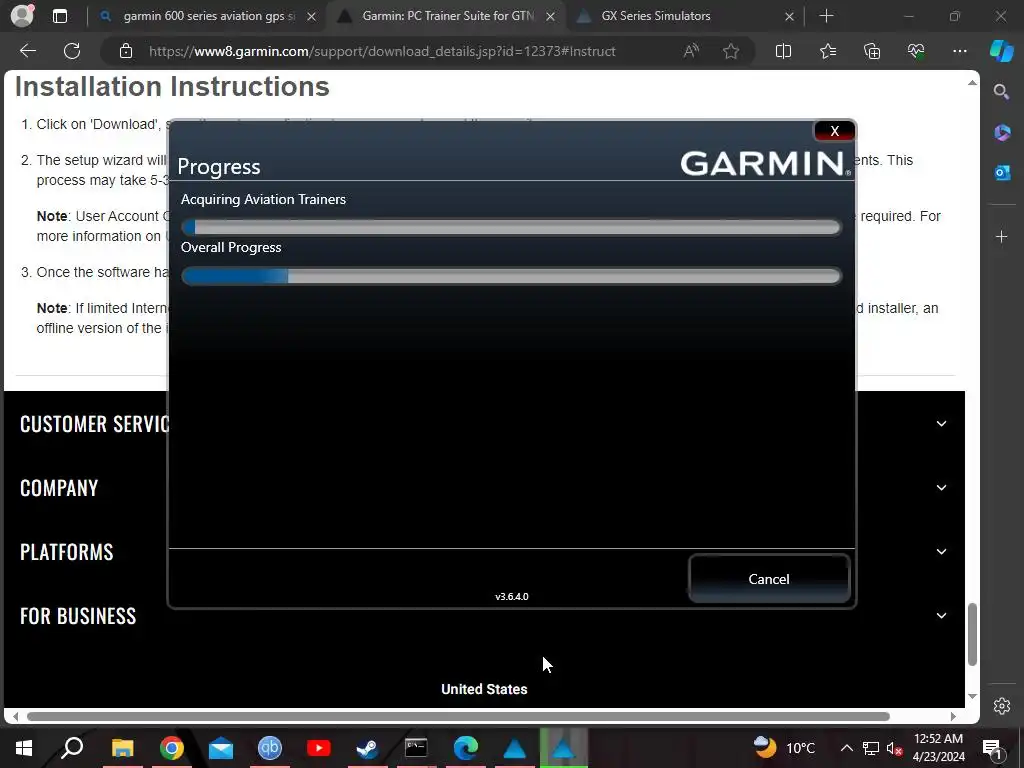The height and width of the screenshot is (768, 1024).
Task: Open Windows taskbar search
Action: coord(72,748)
